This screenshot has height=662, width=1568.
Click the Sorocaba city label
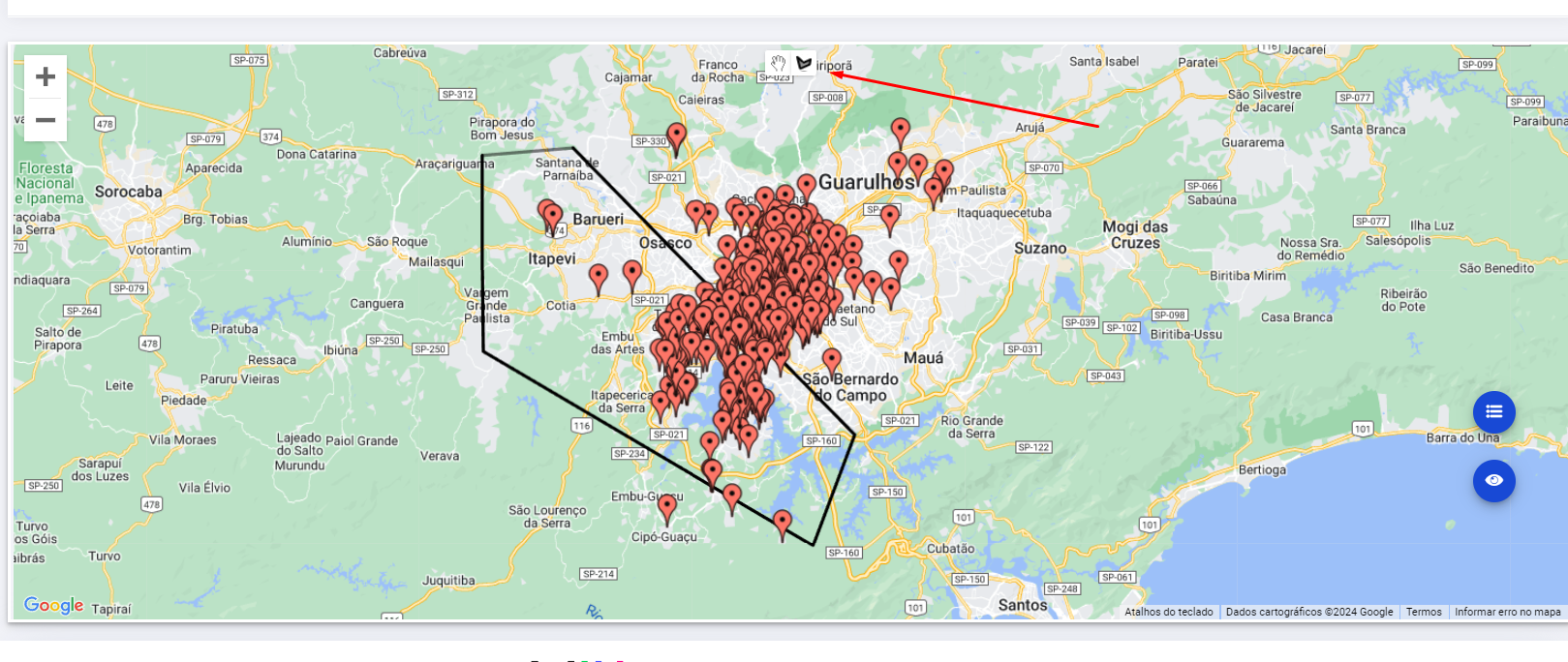129,192
